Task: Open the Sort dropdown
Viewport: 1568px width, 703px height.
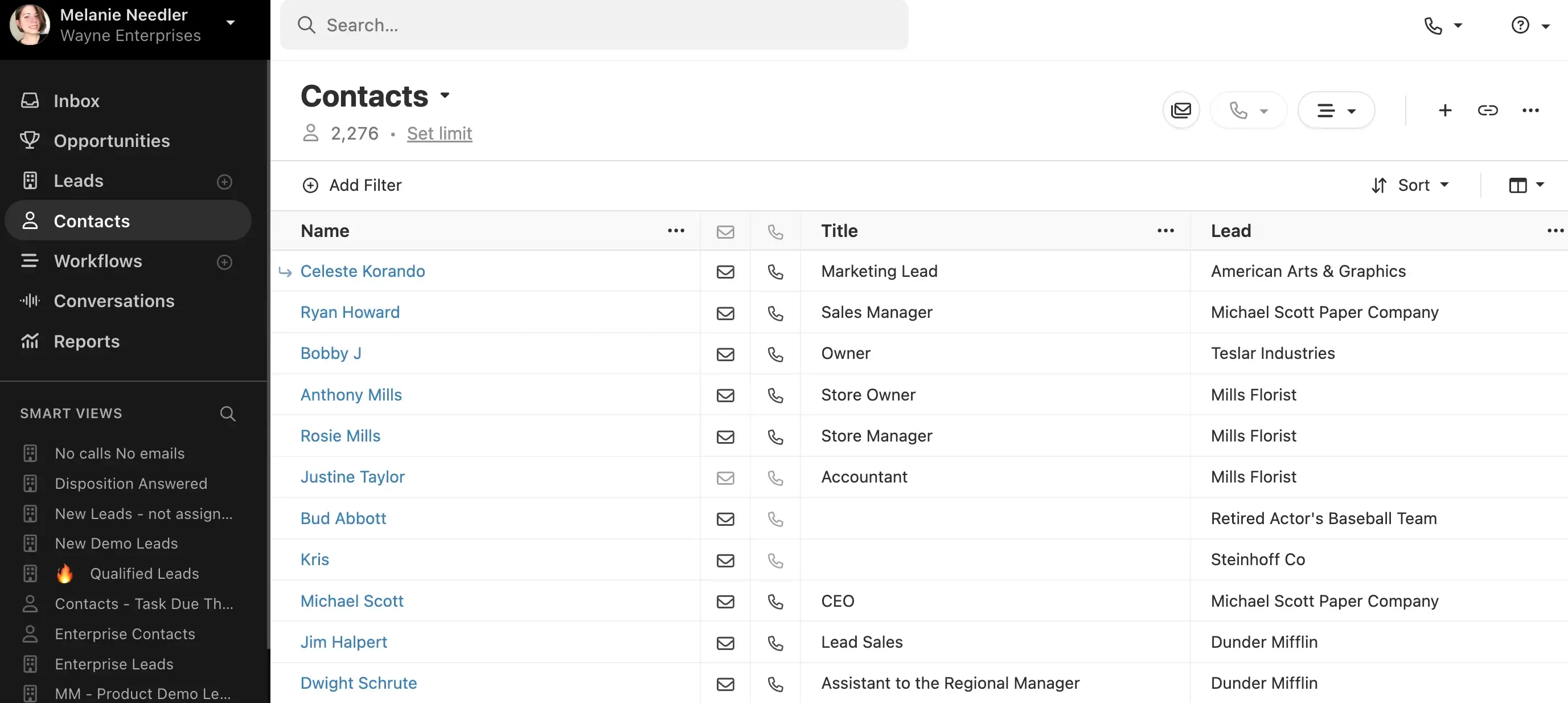Action: 1410,185
